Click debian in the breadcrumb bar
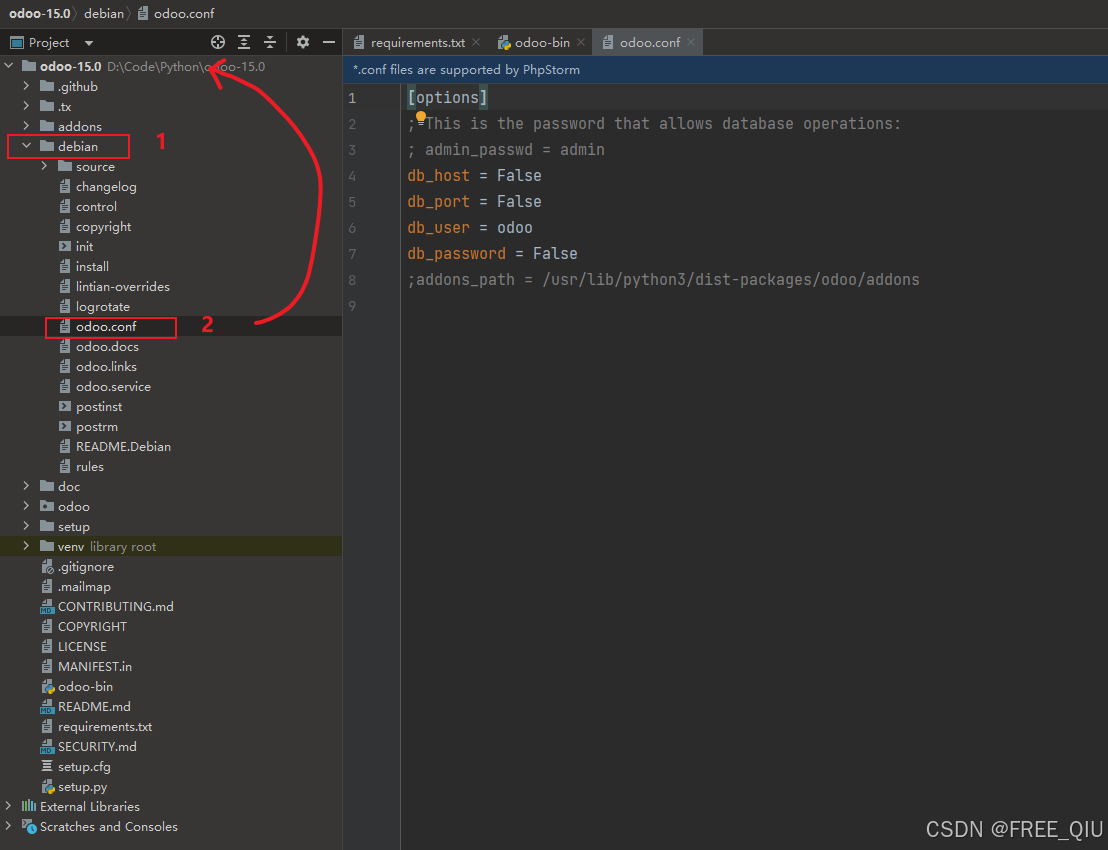This screenshot has height=850, width=1108. [104, 13]
